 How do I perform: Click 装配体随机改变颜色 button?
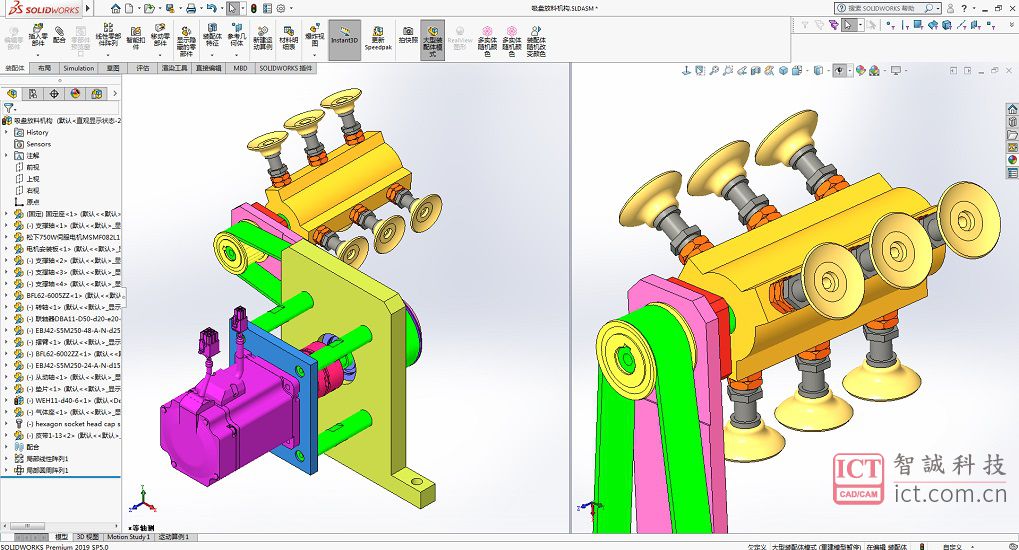coord(535,41)
